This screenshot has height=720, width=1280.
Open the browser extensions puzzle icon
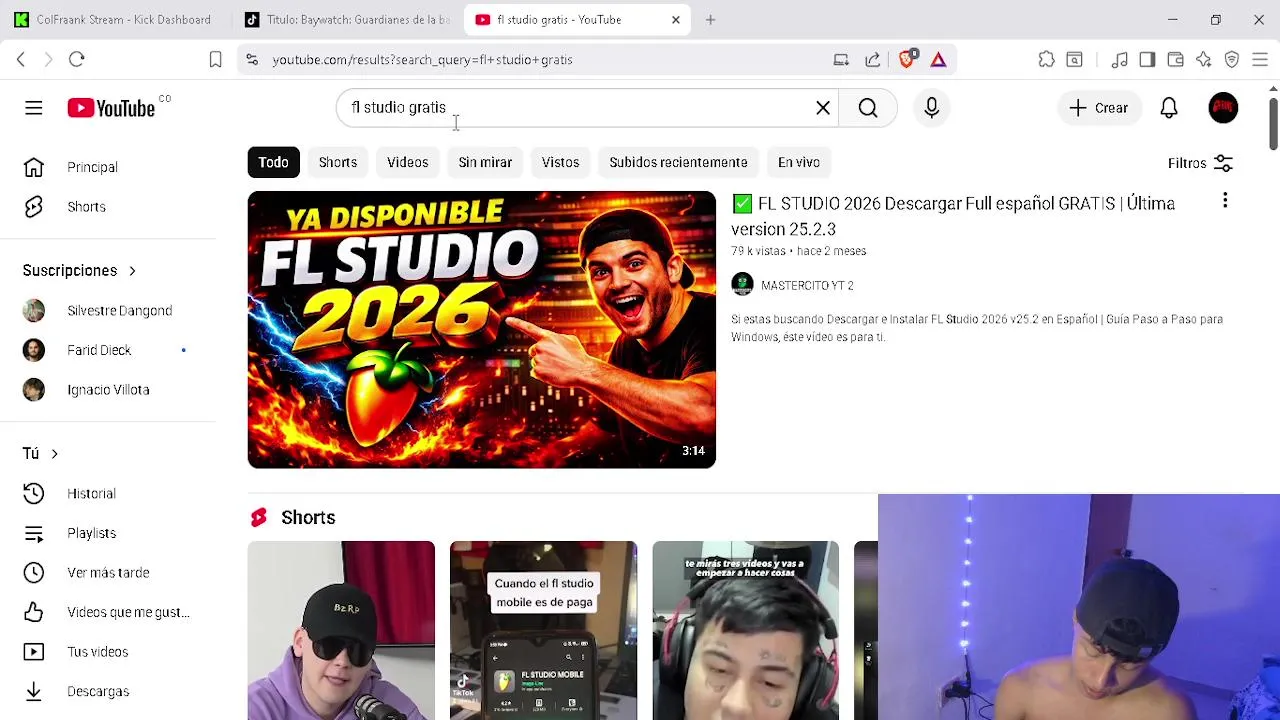(x=1046, y=60)
